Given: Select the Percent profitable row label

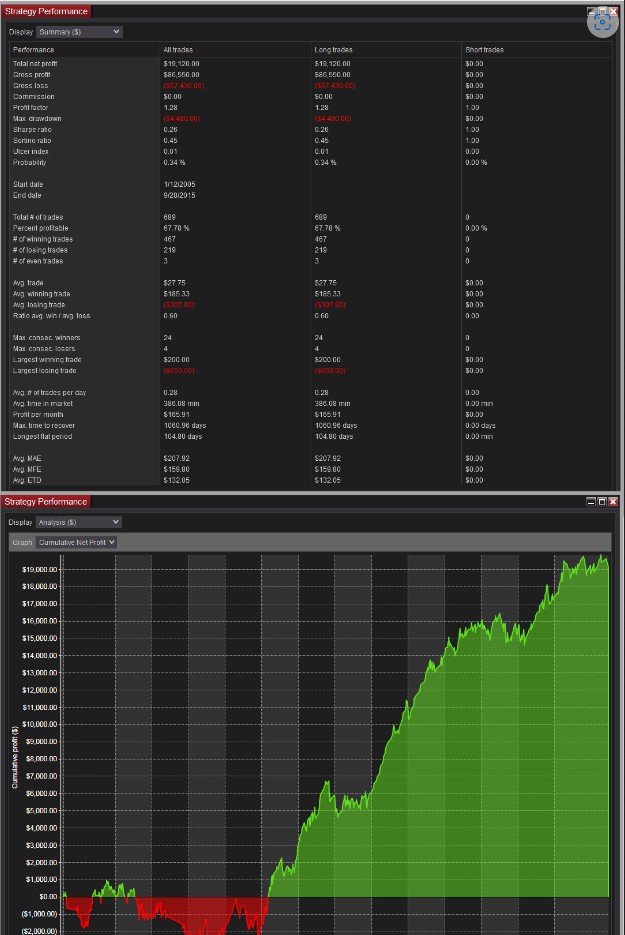Looking at the screenshot, I should 39,228.
